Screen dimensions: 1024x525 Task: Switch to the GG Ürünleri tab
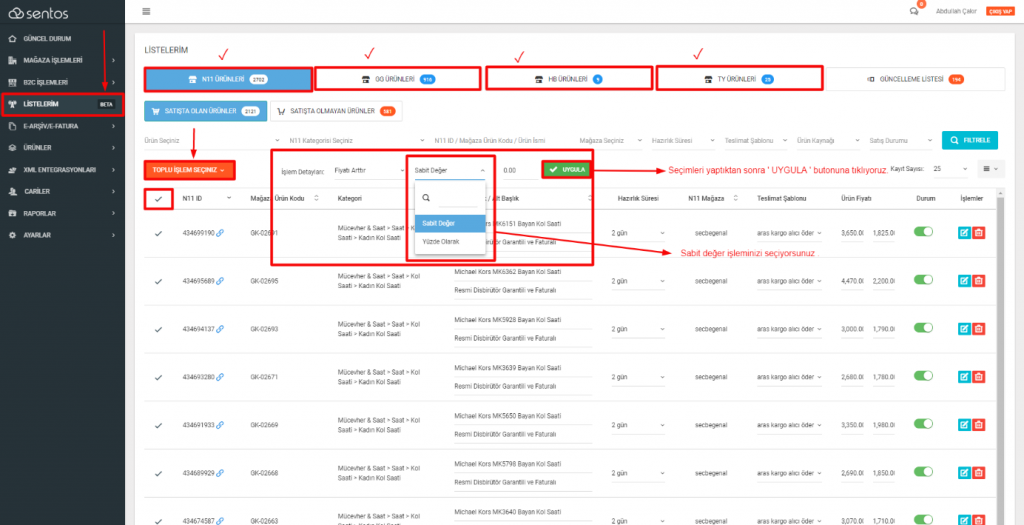click(397, 79)
